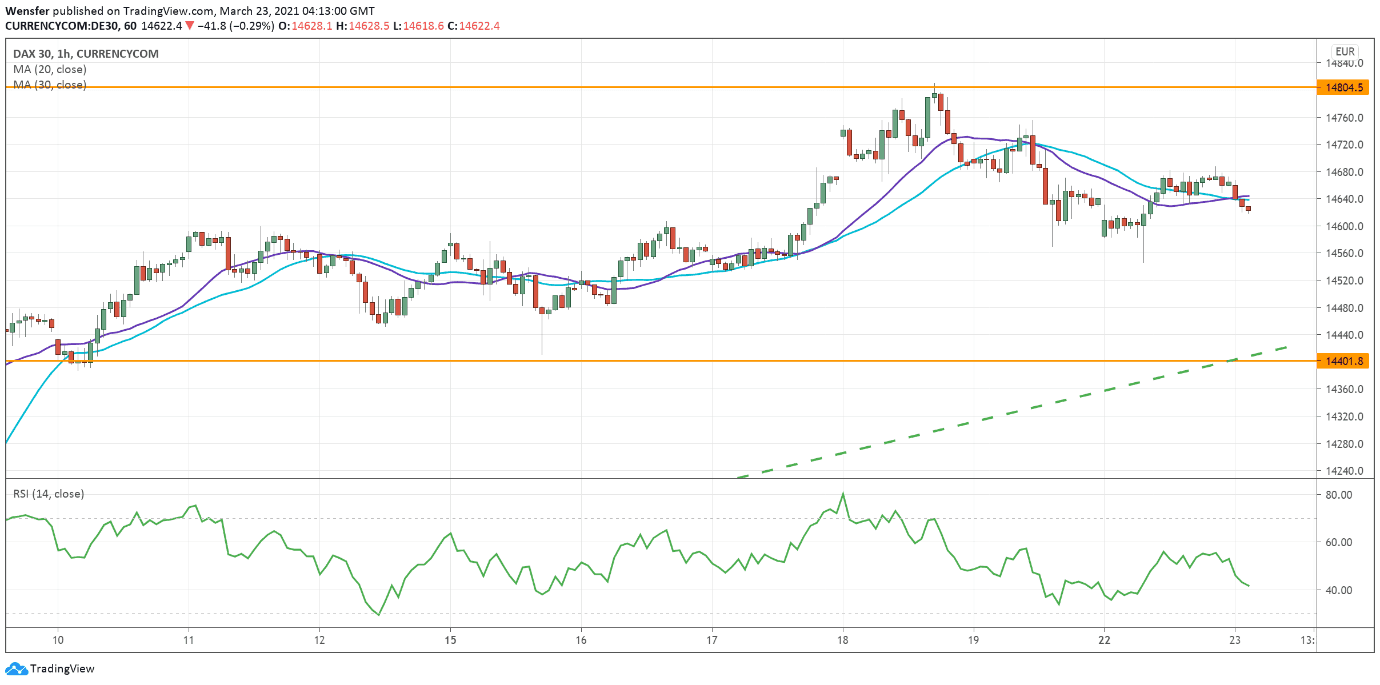Click the EUR currency label on price axis

pos(1344,52)
